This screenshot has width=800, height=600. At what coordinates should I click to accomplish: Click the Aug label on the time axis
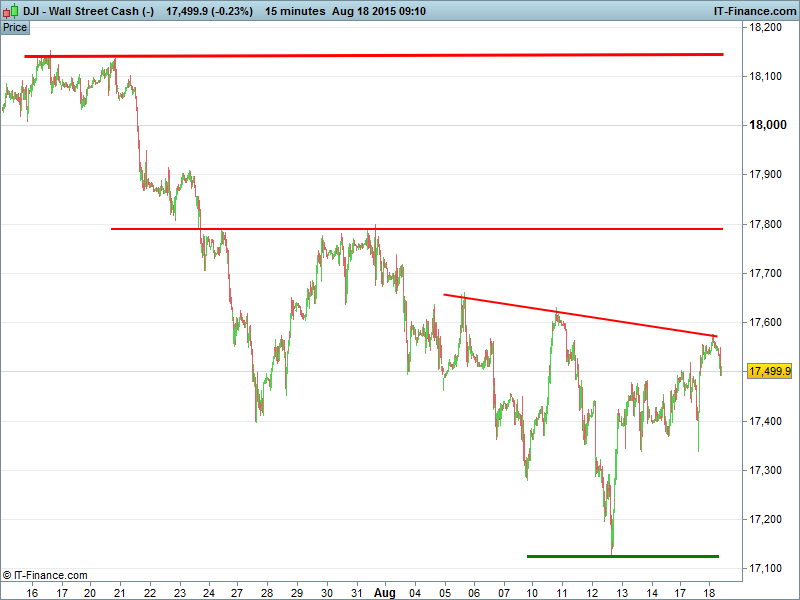(x=385, y=592)
